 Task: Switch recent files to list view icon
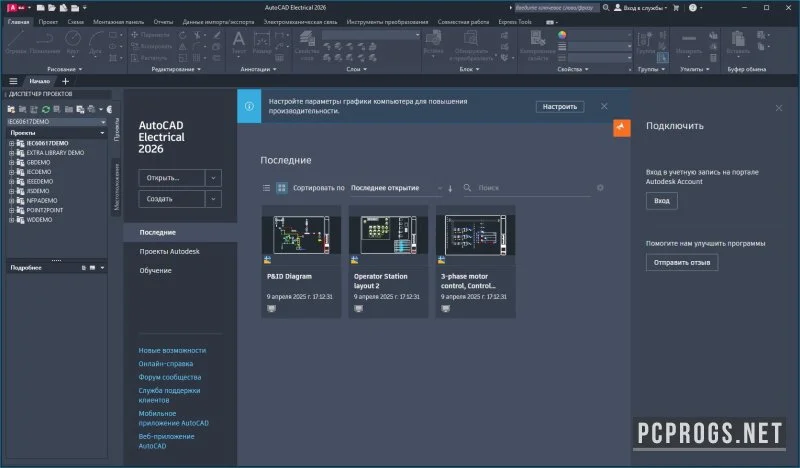pos(266,188)
